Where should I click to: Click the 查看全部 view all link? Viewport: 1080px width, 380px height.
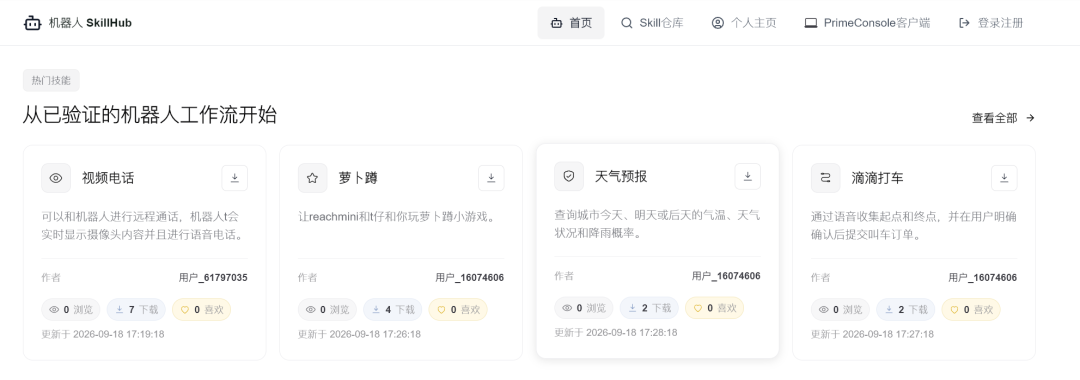1004,118
